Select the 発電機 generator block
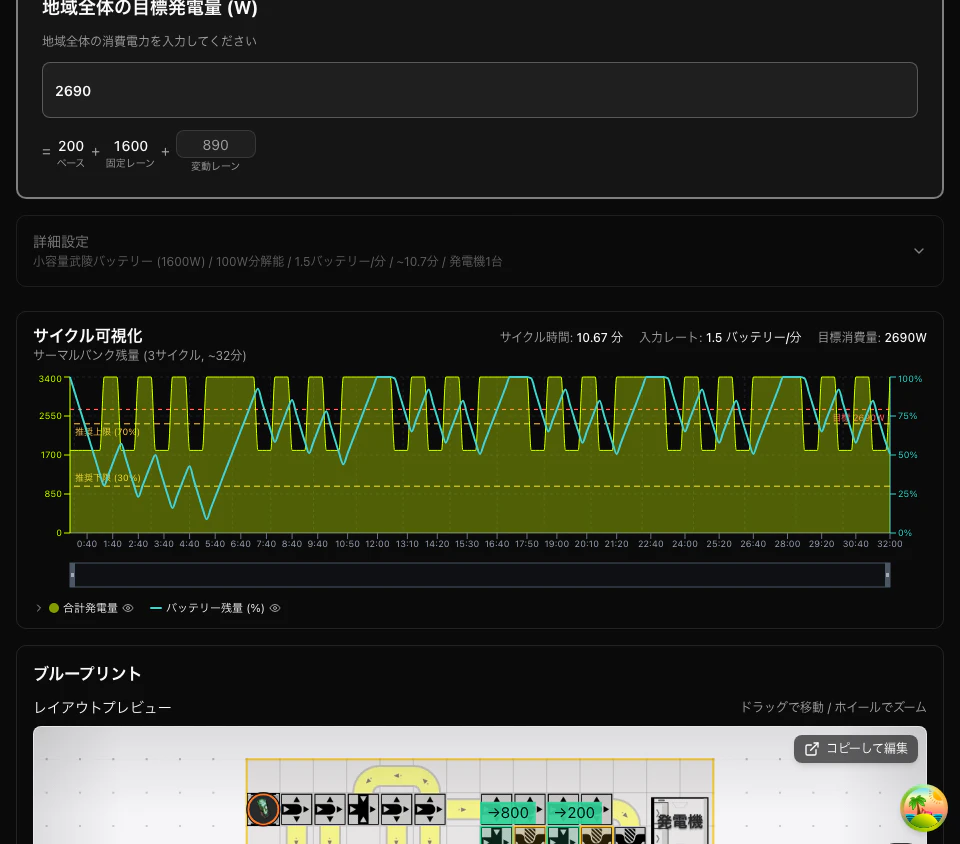 (x=680, y=820)
